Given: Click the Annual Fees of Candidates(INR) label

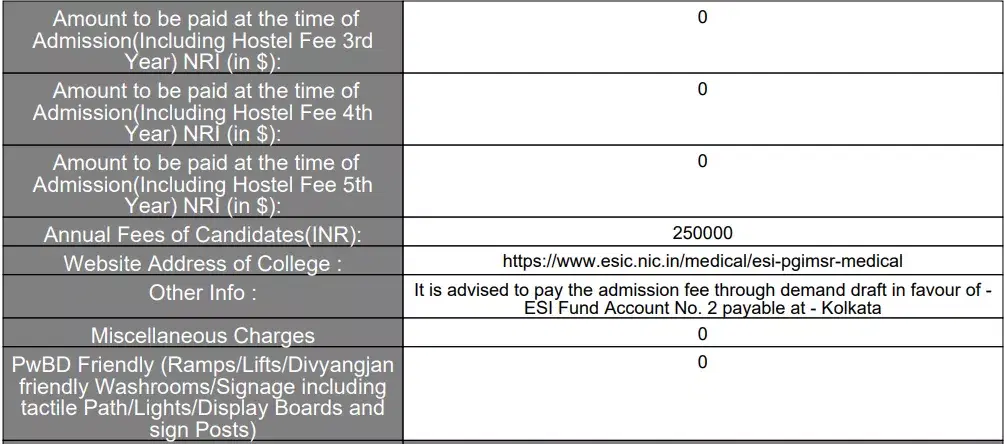Looking at the screenshot, I should (x=202, y=235).
